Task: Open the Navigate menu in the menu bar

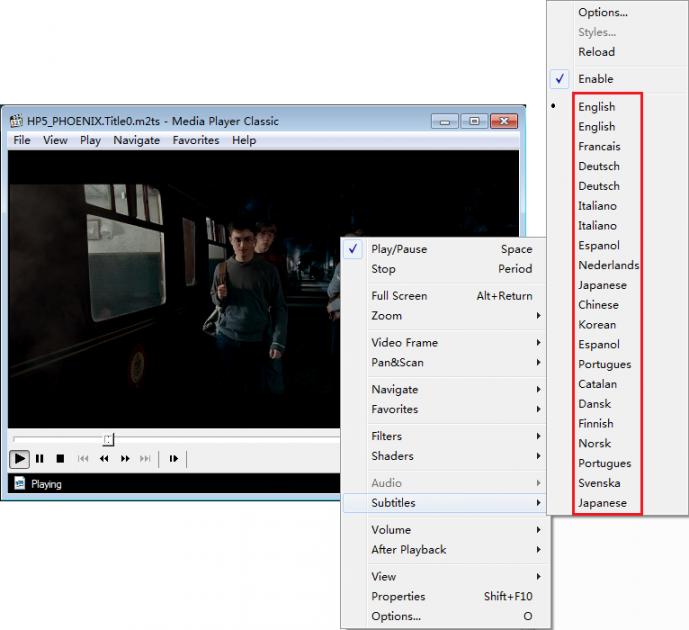Action: (x=137, y=140)
